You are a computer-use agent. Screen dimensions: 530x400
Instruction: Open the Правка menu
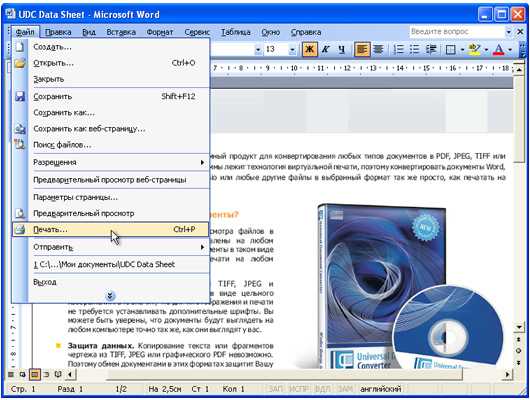(58, 32)
